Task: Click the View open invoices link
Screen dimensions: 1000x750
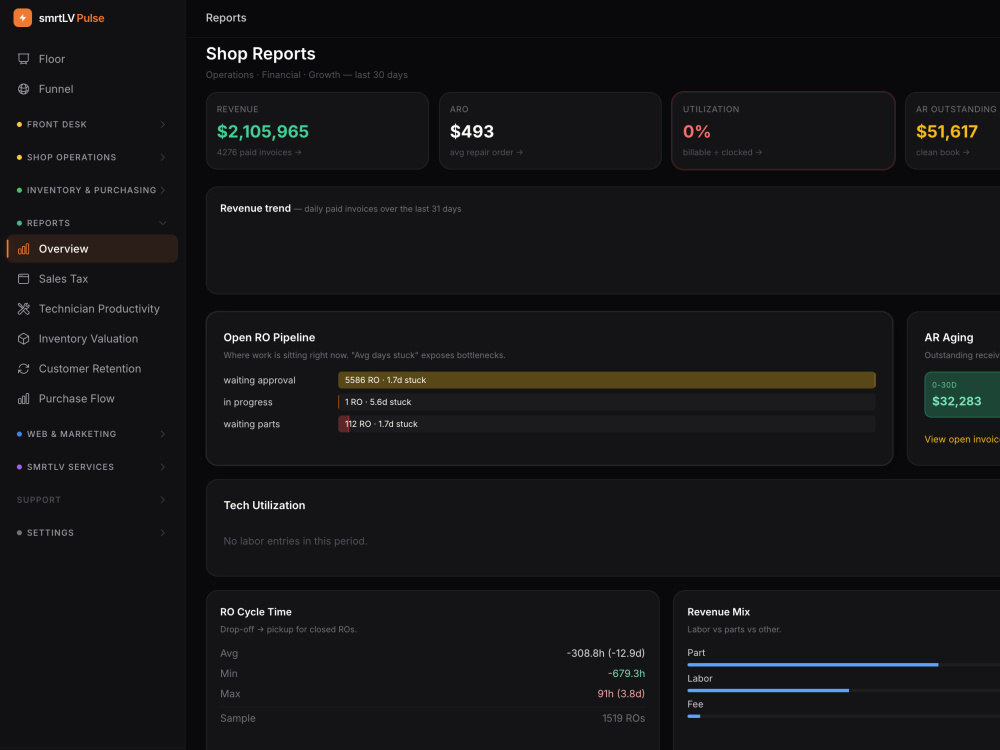Action: point(962,439)
